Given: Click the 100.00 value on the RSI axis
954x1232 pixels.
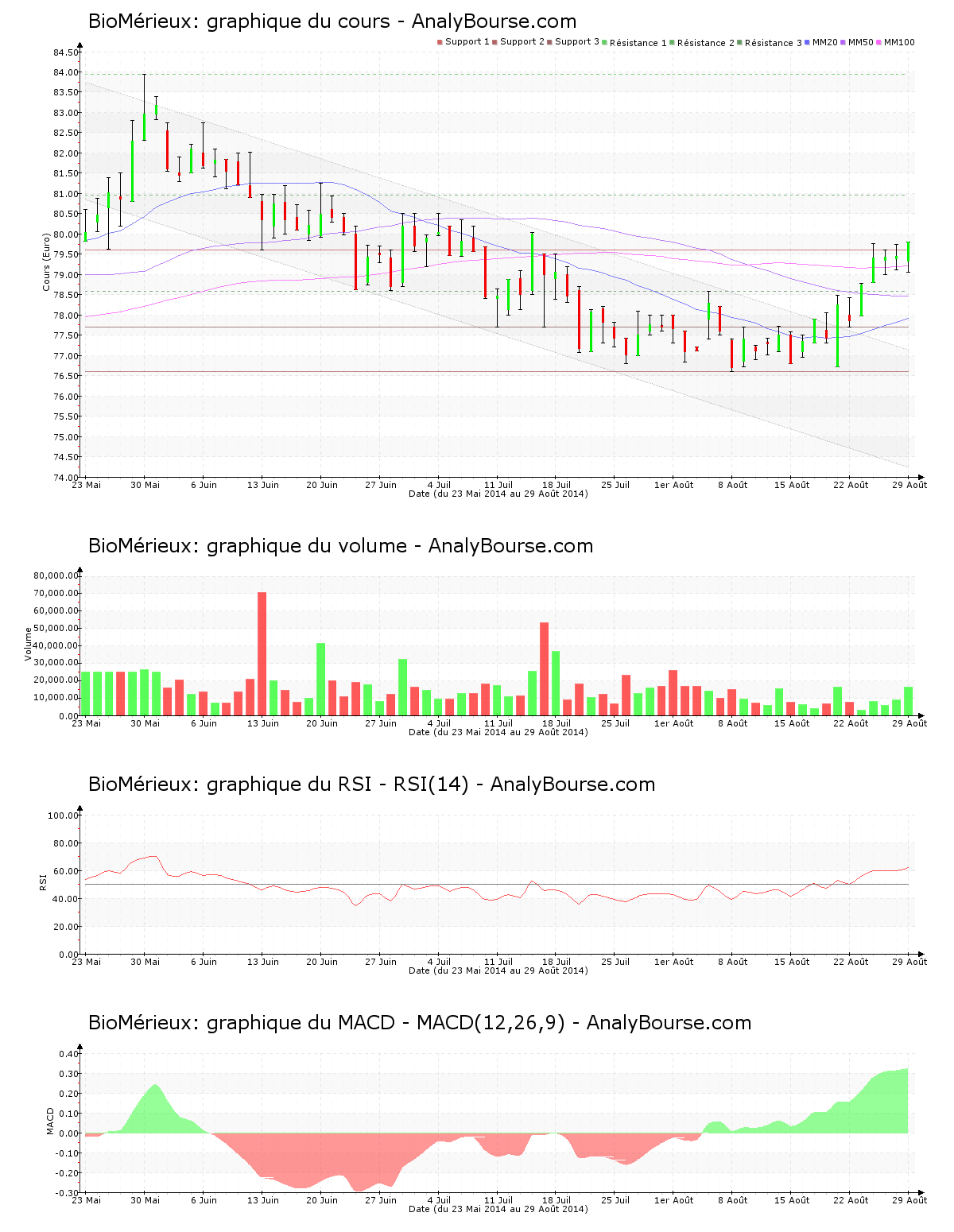Looking at the screenshot, I should pyautogui.click(x=64, y=816).
